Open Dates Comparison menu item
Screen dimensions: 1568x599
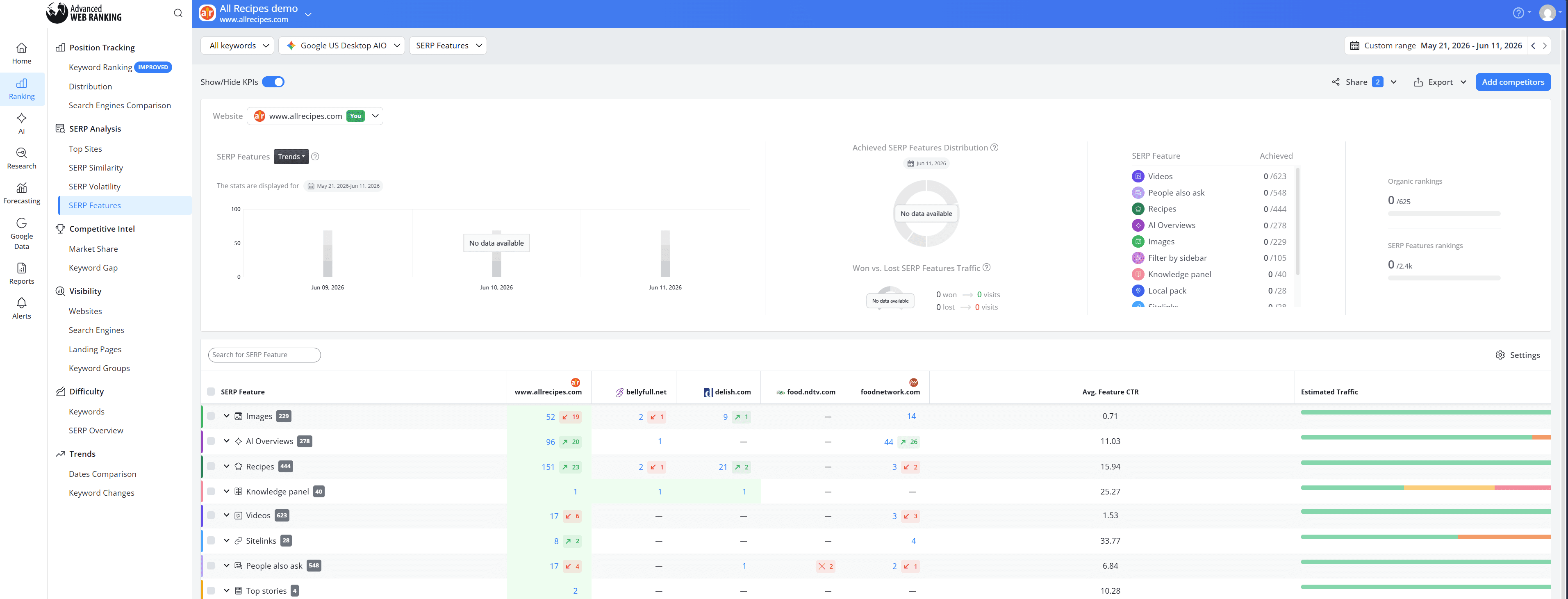pyautogui.click(x=102, y=474)
